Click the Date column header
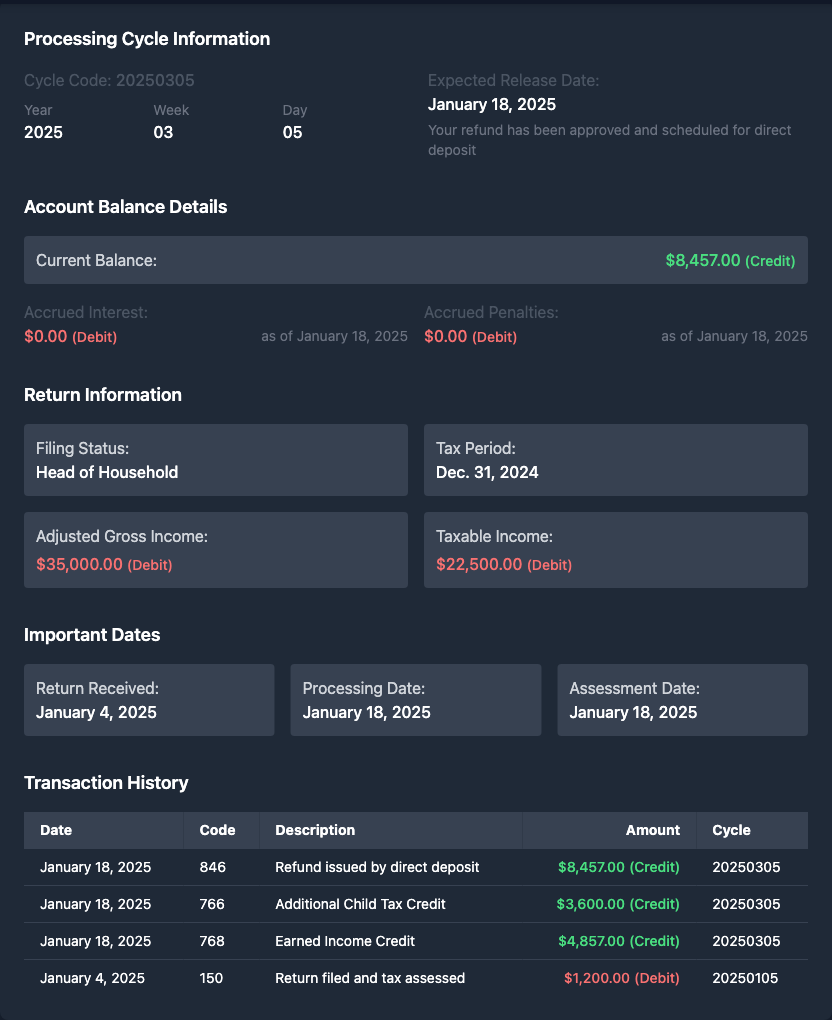 [x=56, y=830]
